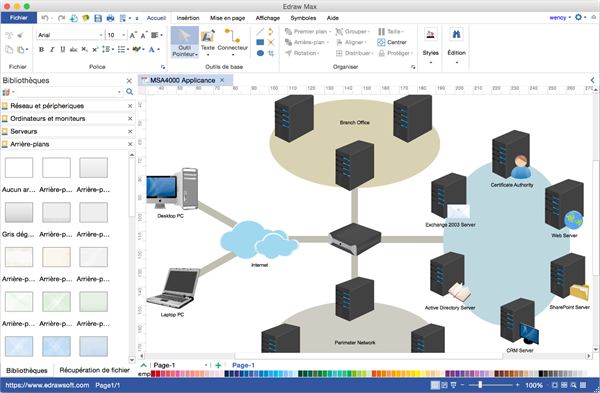
Task: Increase font size with the larger A icon
Action: point(133,35)
